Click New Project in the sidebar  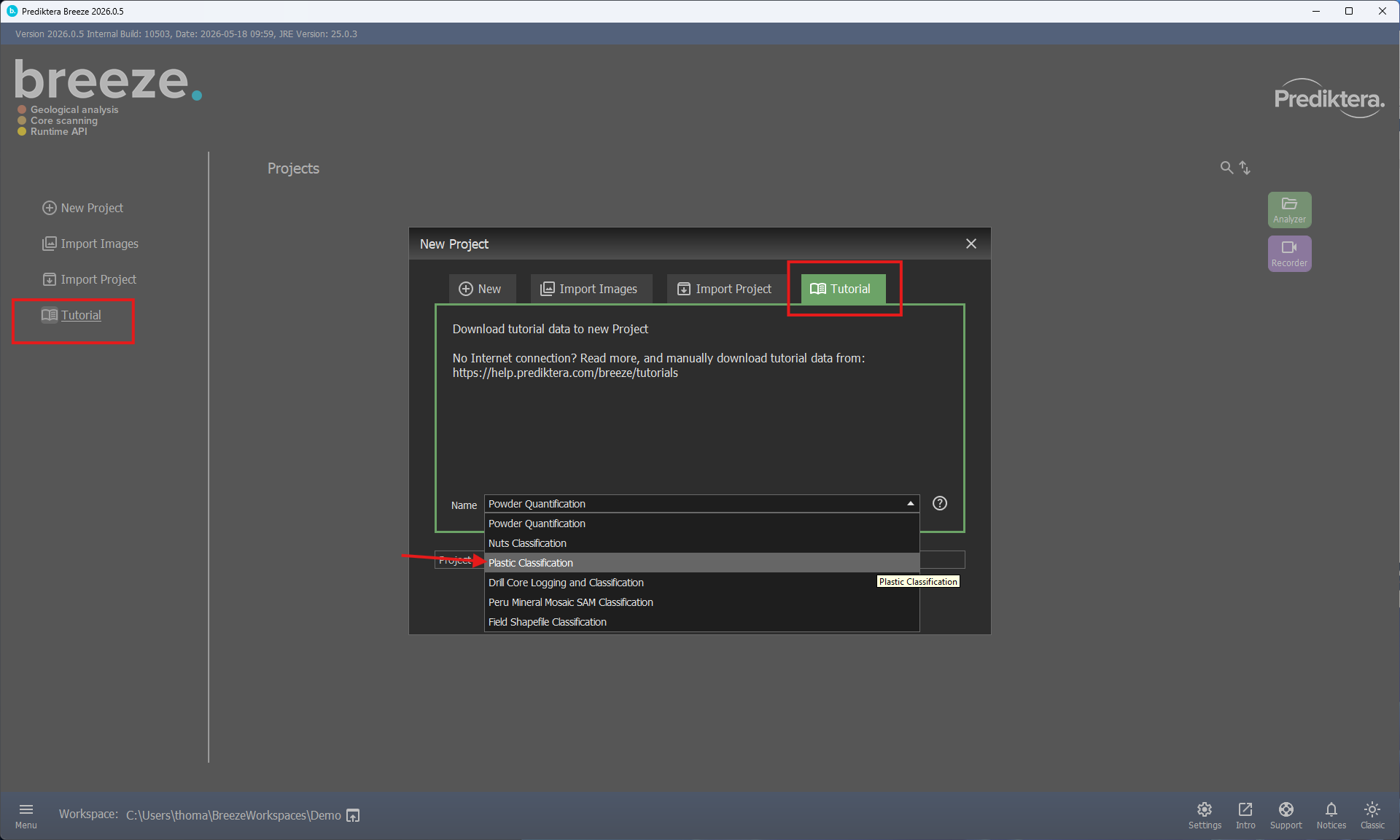[82, 208]
